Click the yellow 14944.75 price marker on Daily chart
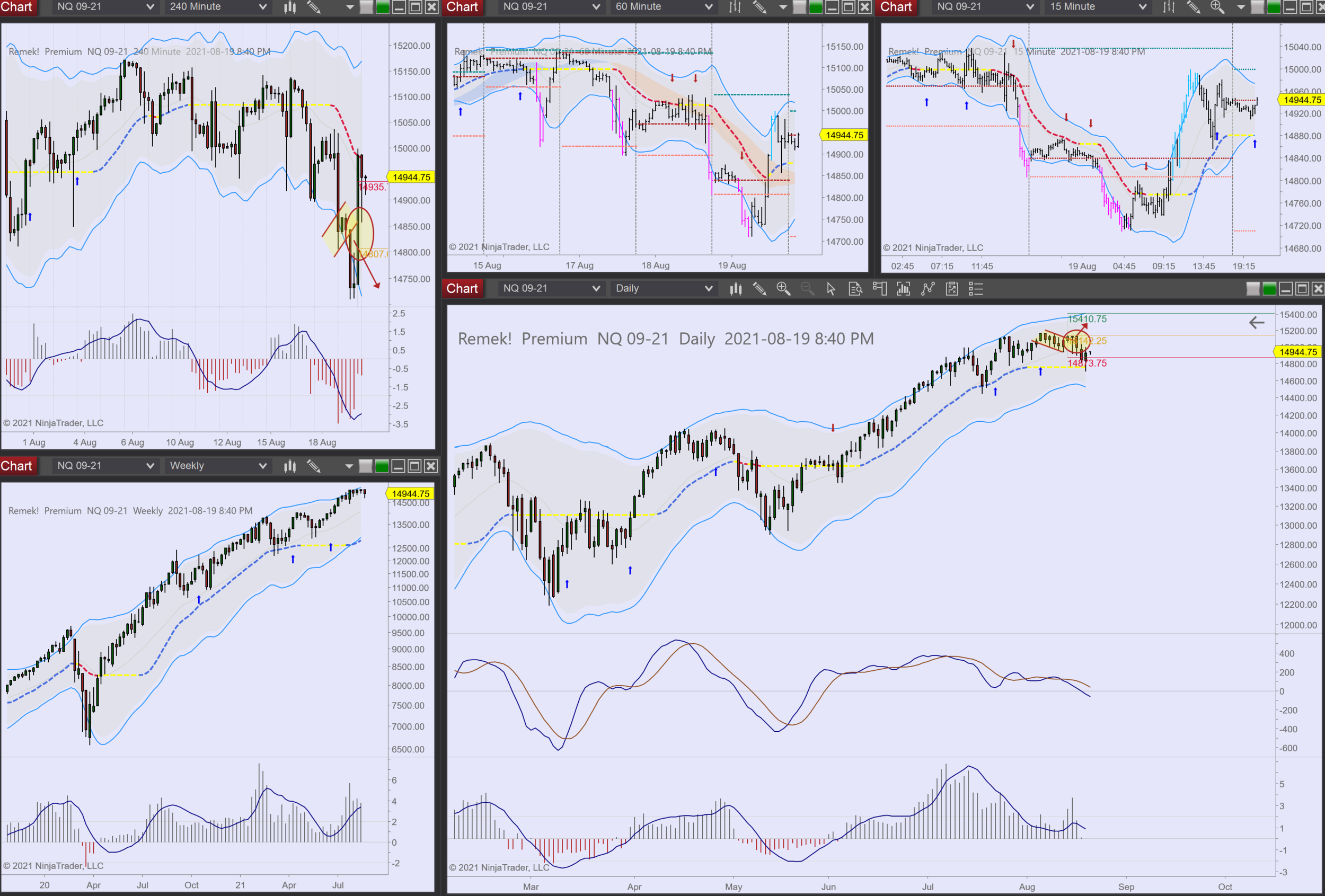The image size is (1325, 896). (x=1297, y=352)
